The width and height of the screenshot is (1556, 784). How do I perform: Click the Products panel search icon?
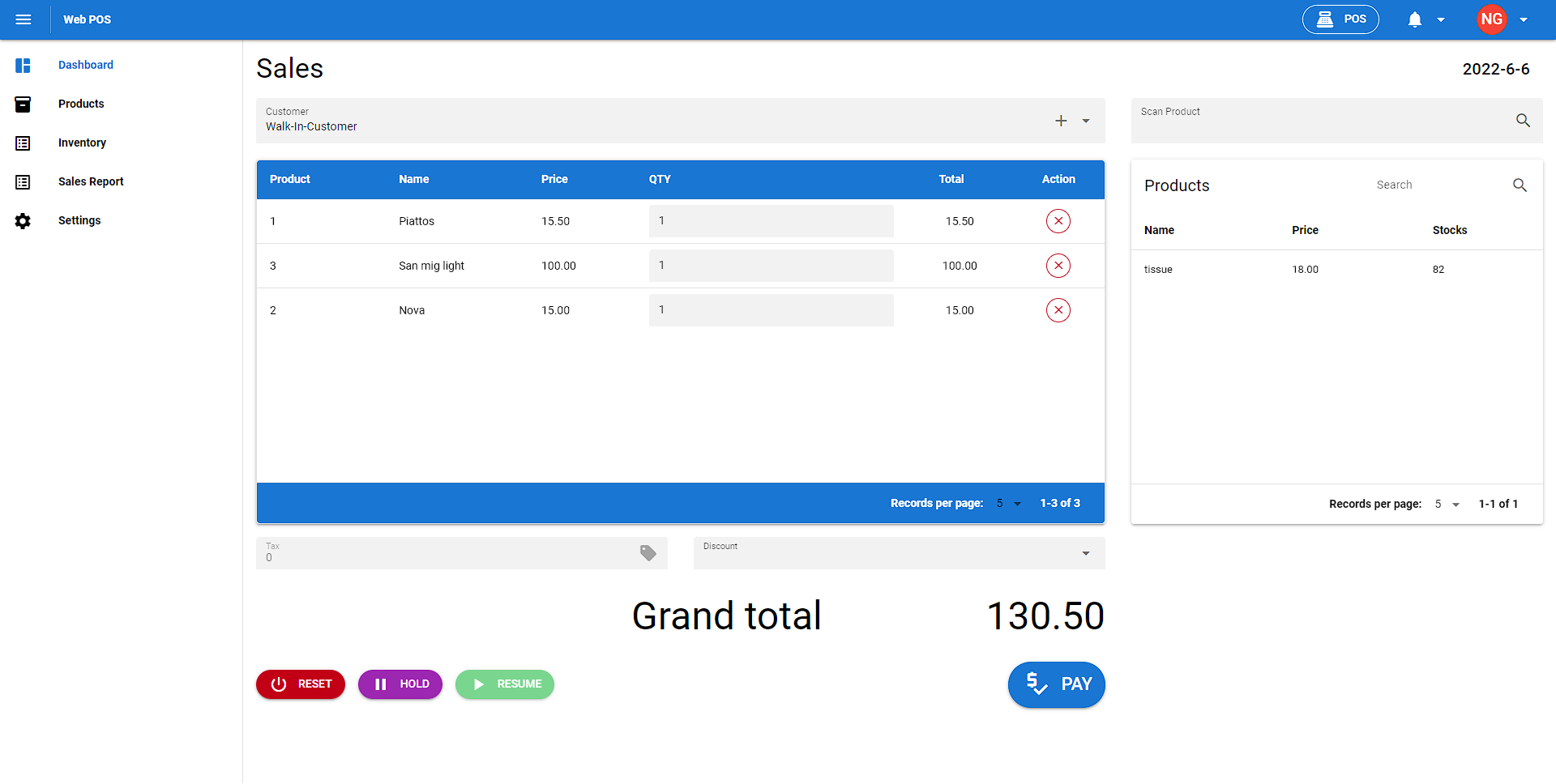[1520, 185]
